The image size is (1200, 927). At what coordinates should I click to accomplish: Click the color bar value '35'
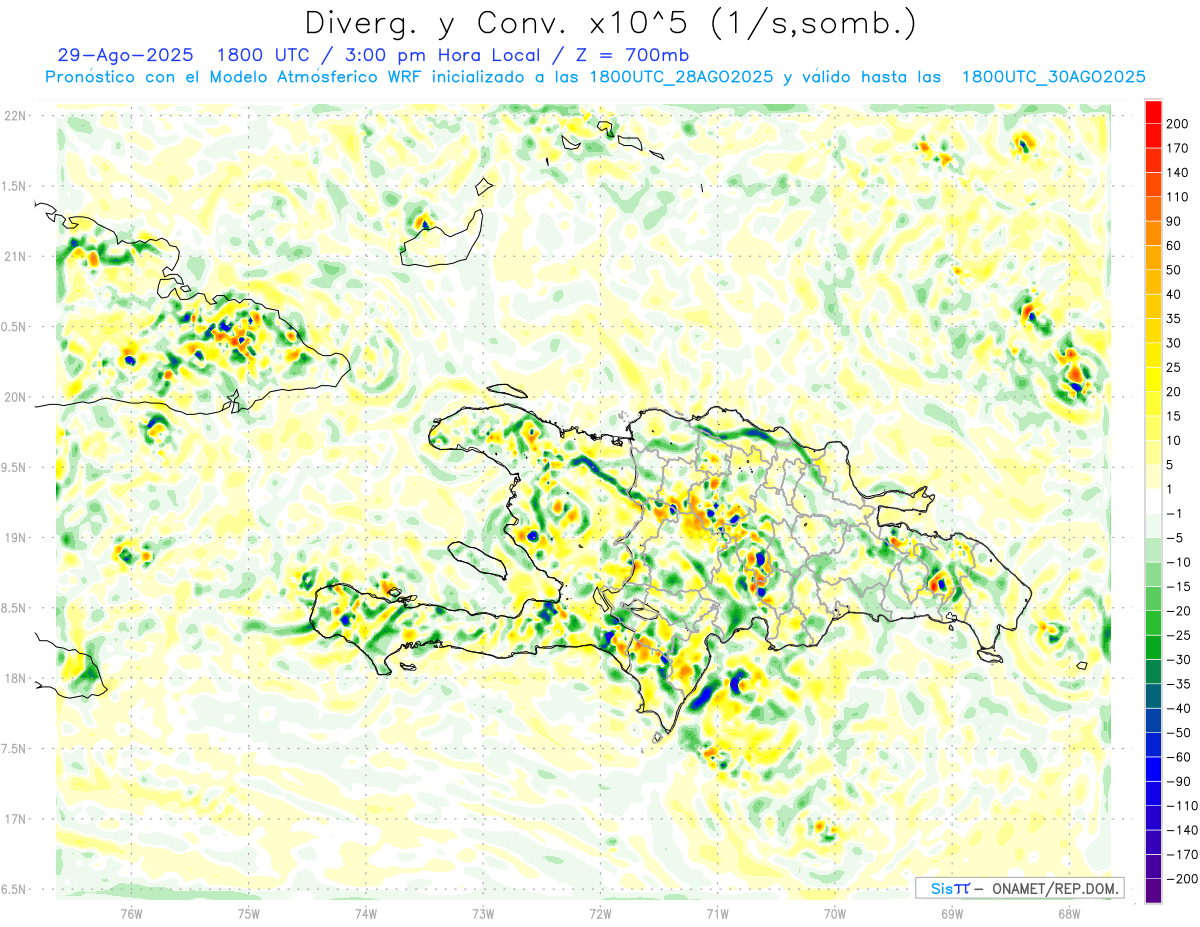point(1174,319)
